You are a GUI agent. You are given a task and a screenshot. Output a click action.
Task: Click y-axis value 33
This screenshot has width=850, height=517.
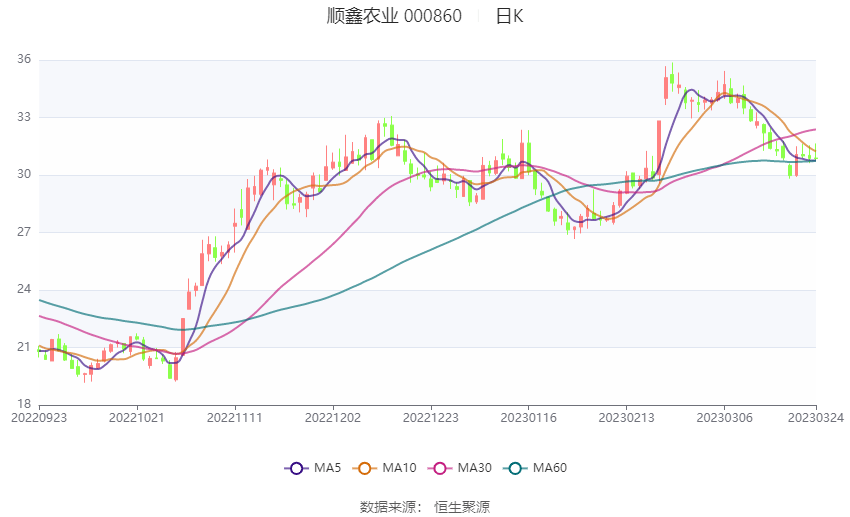(x=24, y=117)
